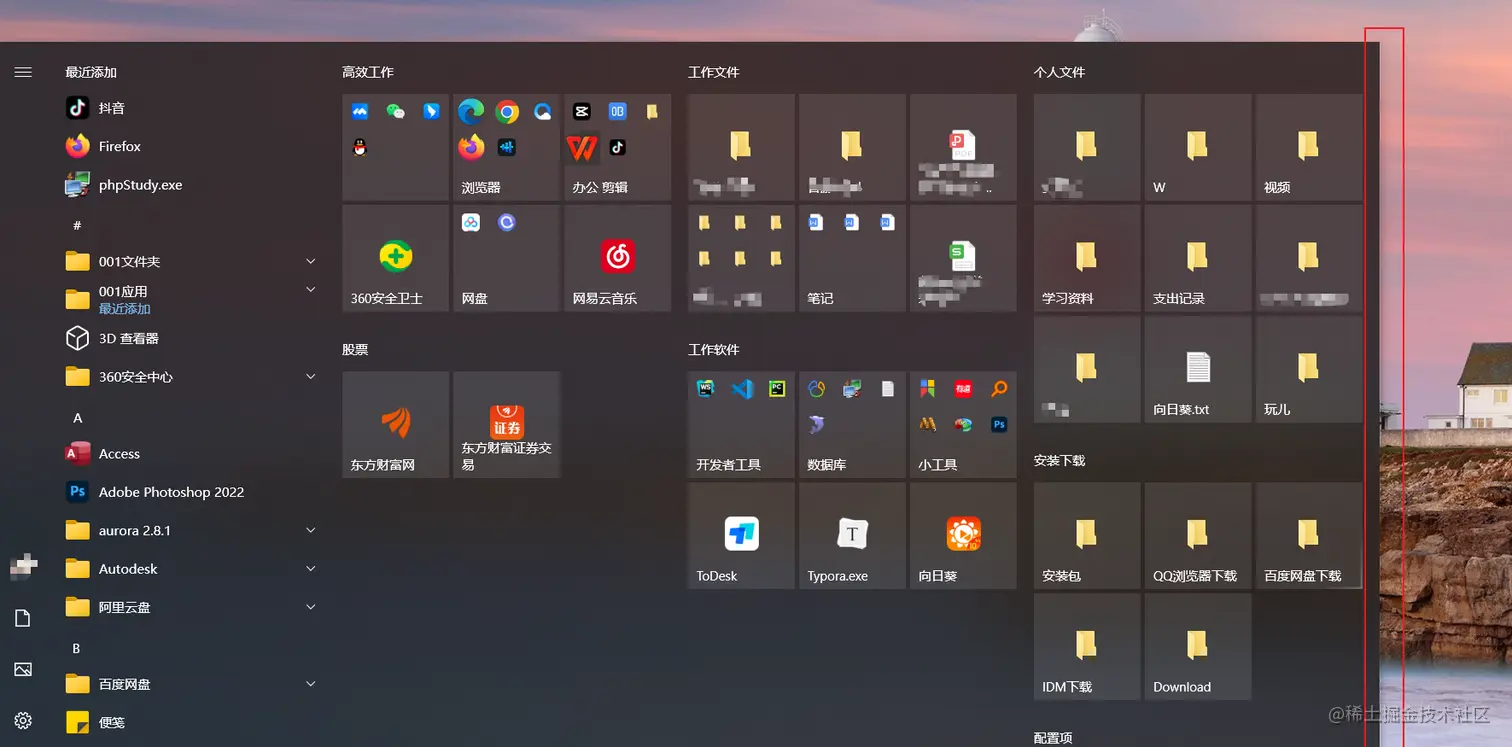Image resolution: width=1512 pixels, height=747 pixels.
Task: Open the 东方财富证券交易 tile
Action: pyautogui.click(x=507, y=425)
